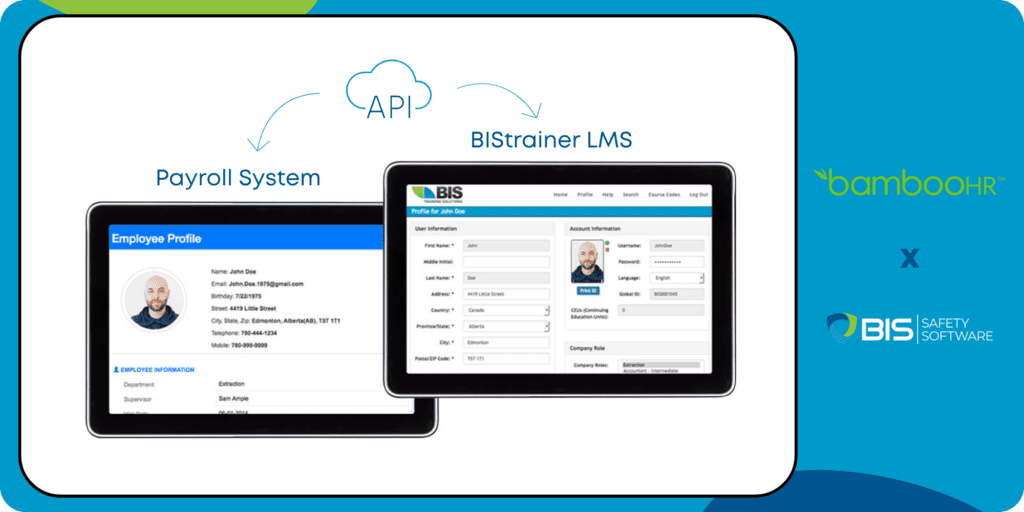Click the Log Out link

[698, 195]
